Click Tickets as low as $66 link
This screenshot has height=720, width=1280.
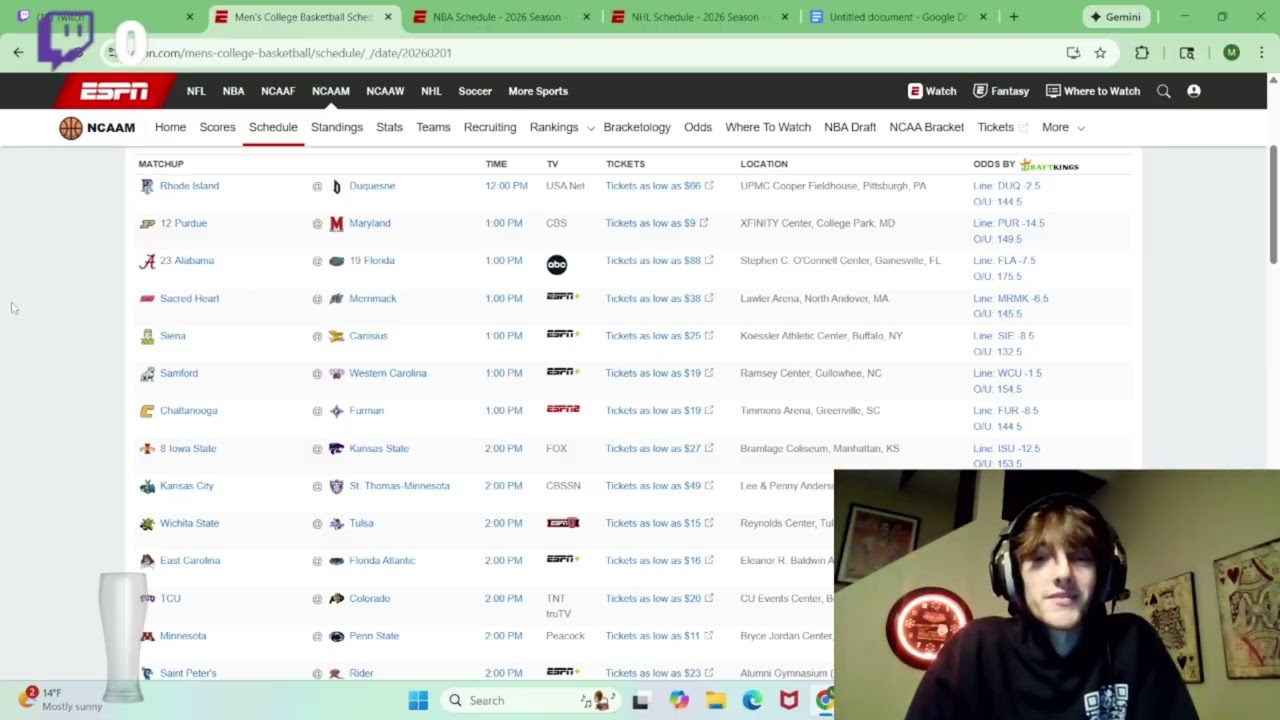[x=659, y=186]
